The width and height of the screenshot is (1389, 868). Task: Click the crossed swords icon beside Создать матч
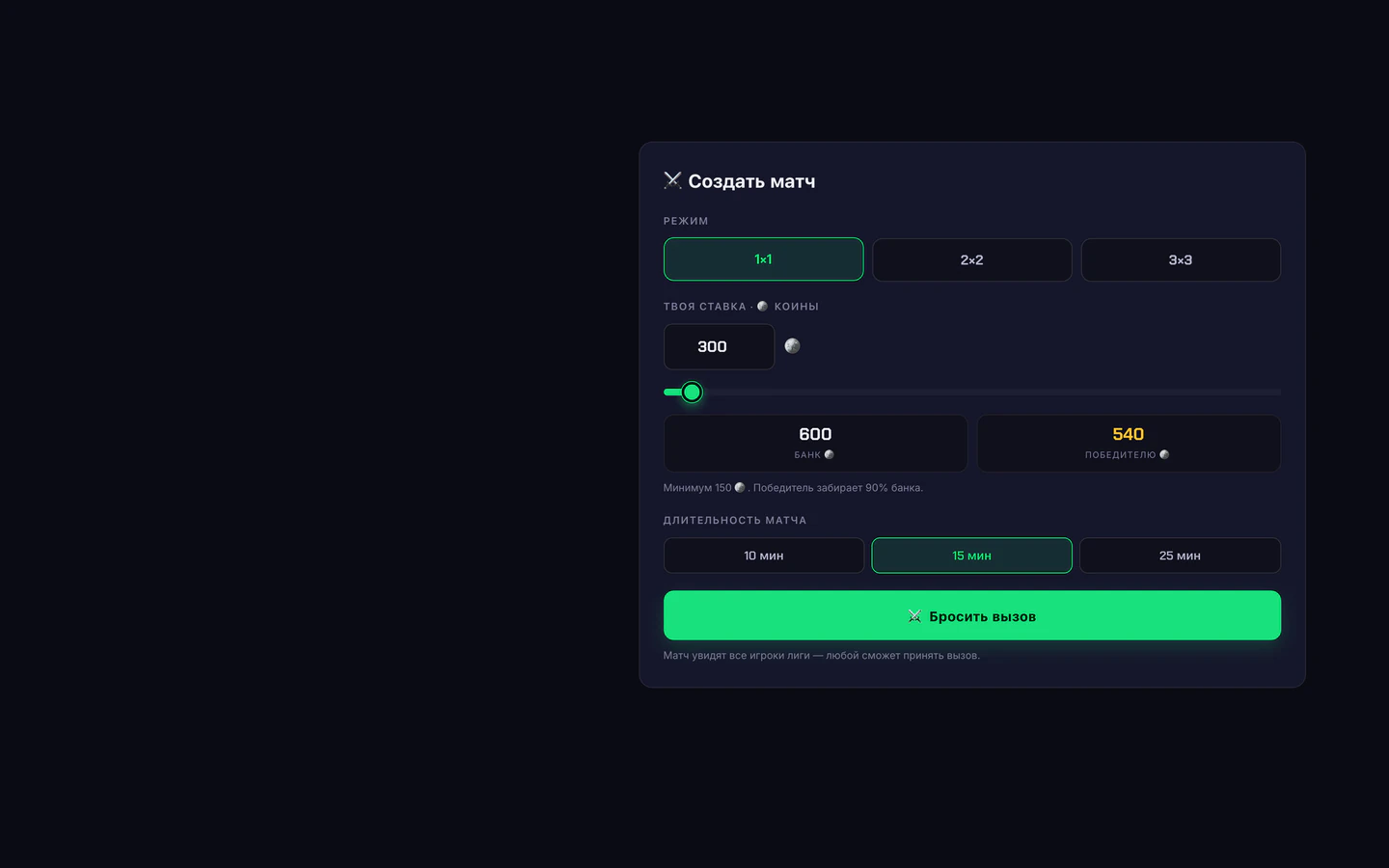[x=672, y=180]
